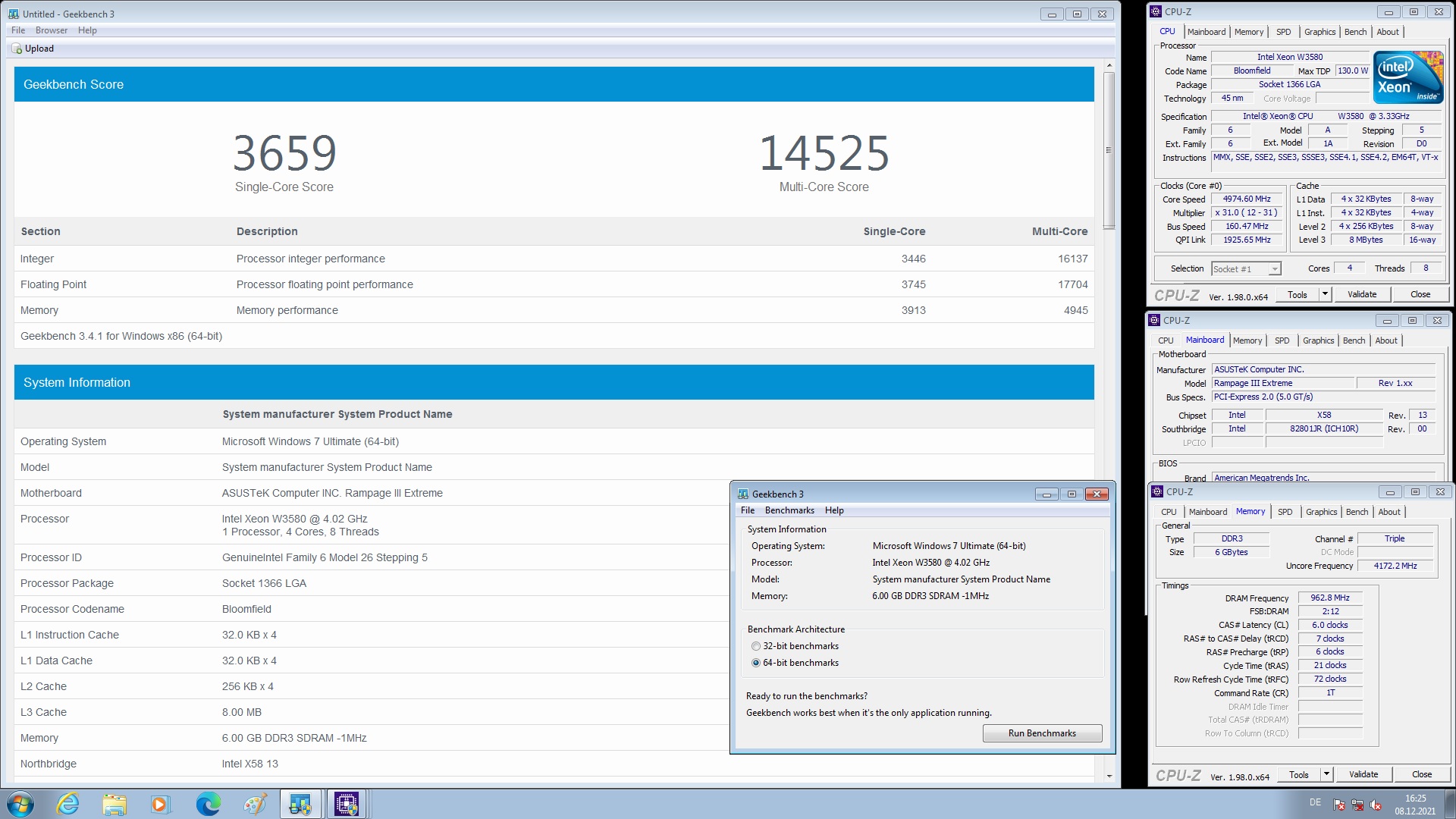
Task: Open the Socket #1 selection dropdown
Action: (x=1247, y=269)
